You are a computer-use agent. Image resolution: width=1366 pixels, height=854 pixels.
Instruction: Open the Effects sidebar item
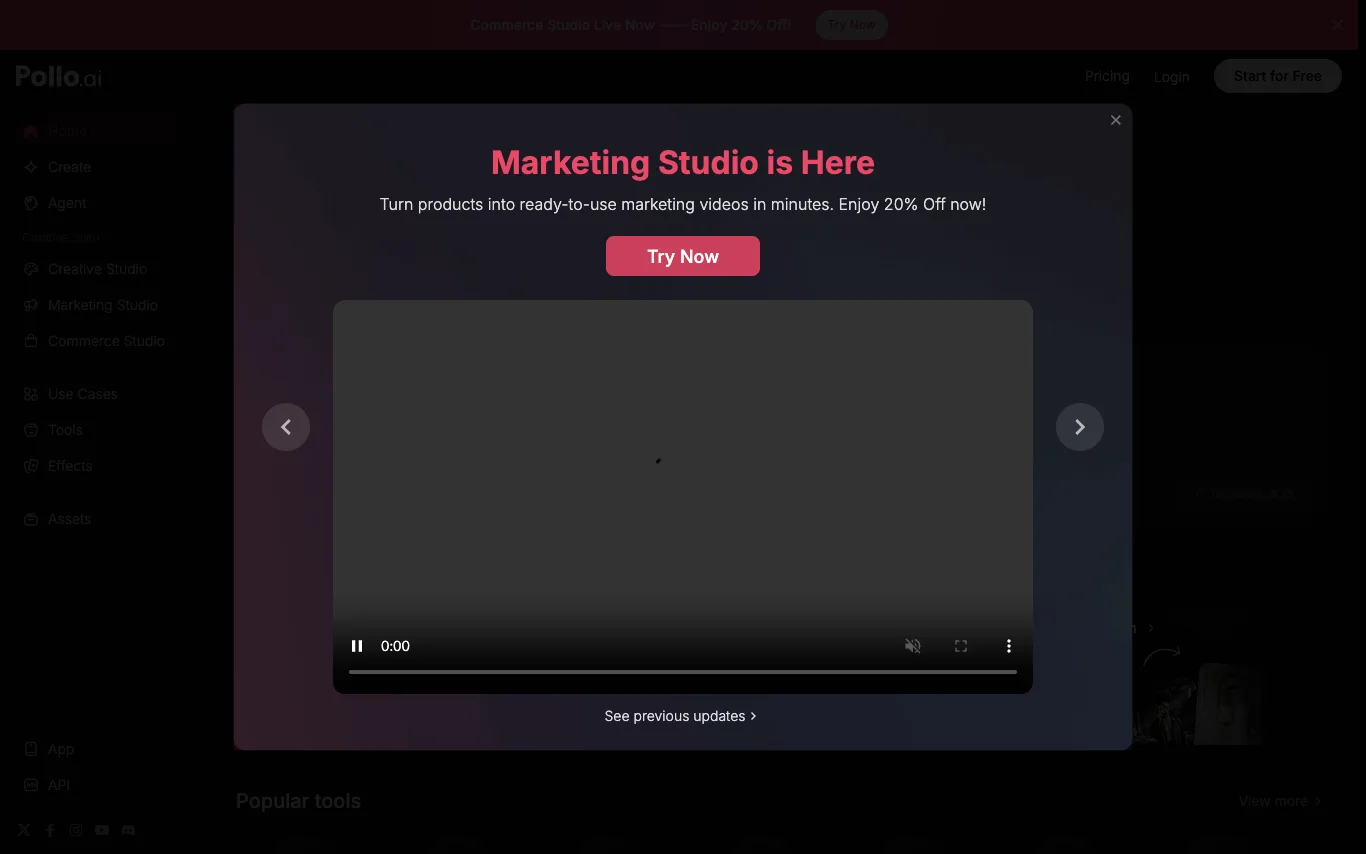point(97,466)
